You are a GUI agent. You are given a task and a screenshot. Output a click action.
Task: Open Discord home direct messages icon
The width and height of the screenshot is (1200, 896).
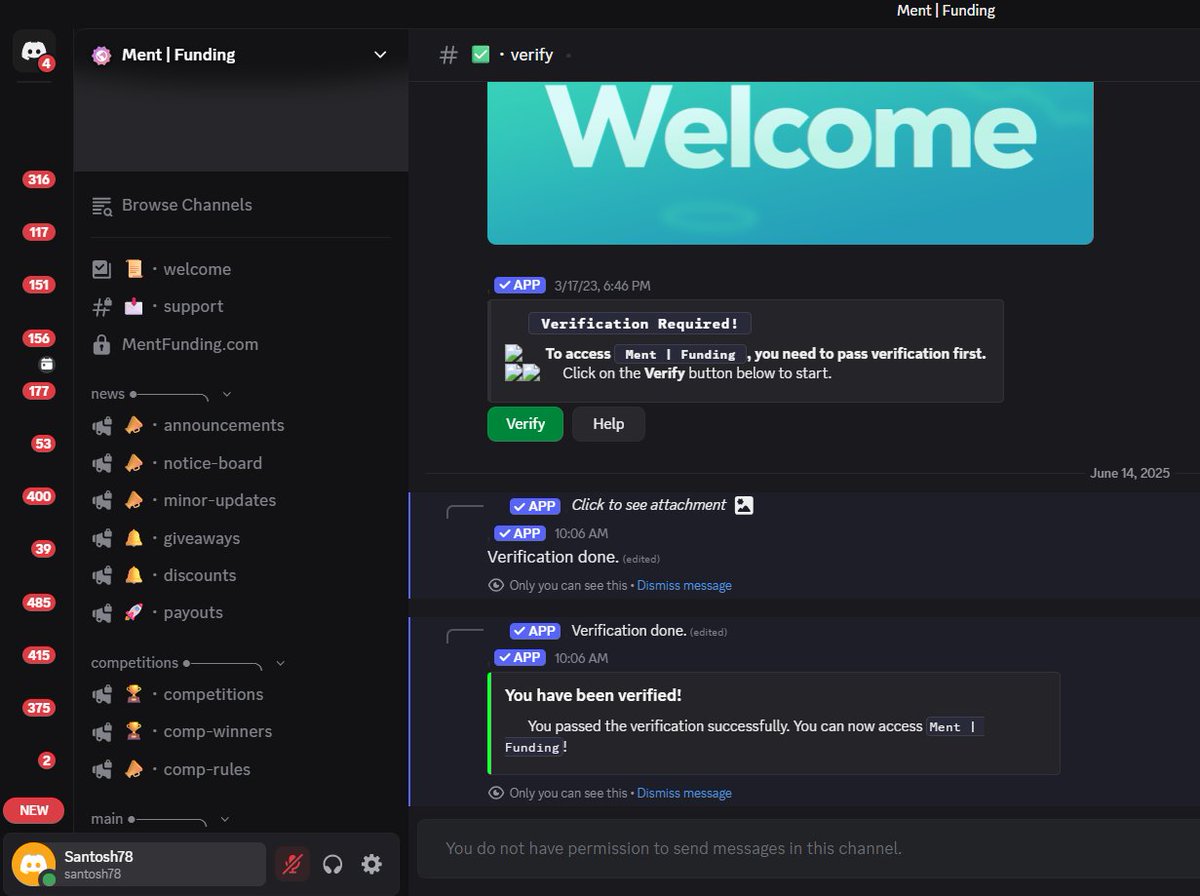pyautogui.click(x=34, y=50)
